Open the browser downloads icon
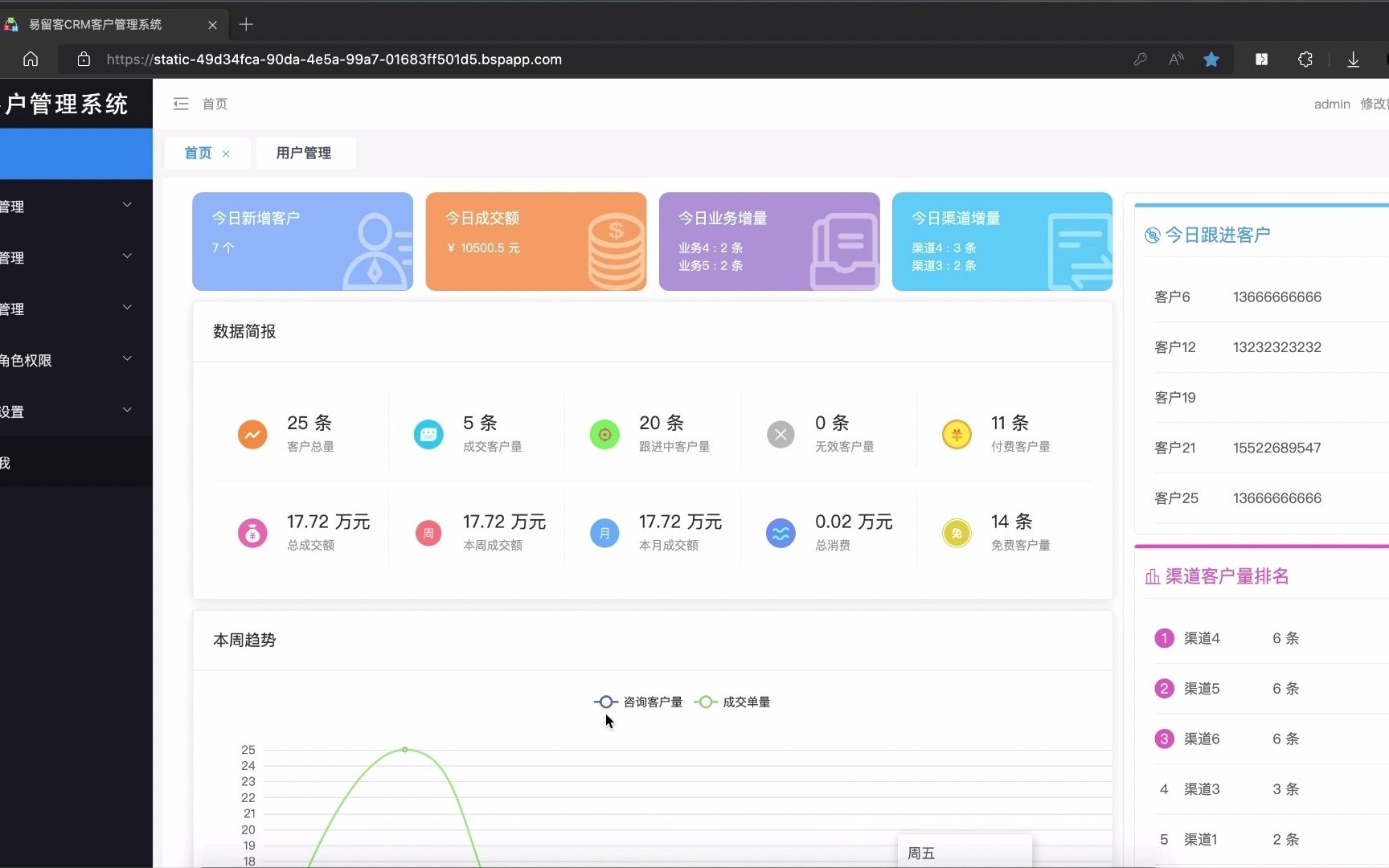This screenshot has height=868, width=1389. (x=1353, y=59)
